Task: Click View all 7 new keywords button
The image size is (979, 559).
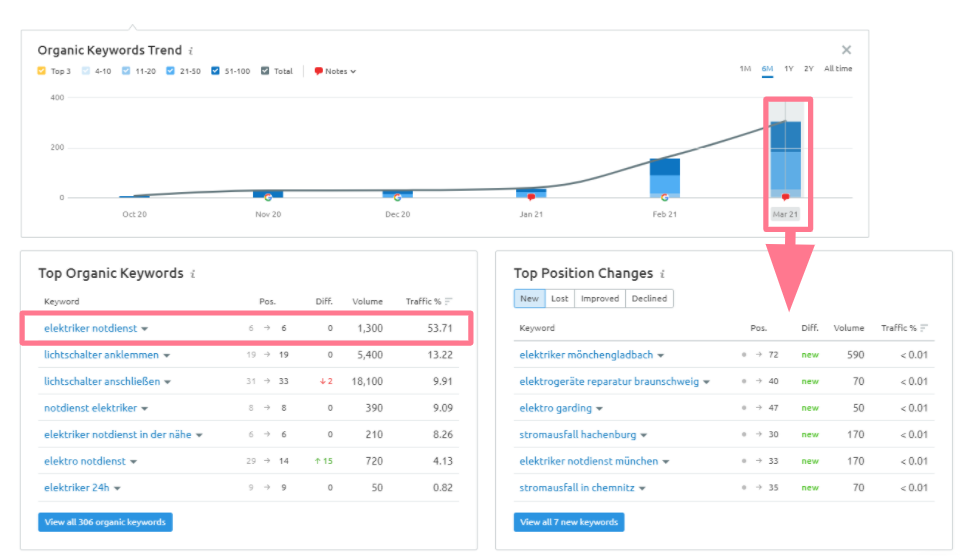Action: click(569, 522)
